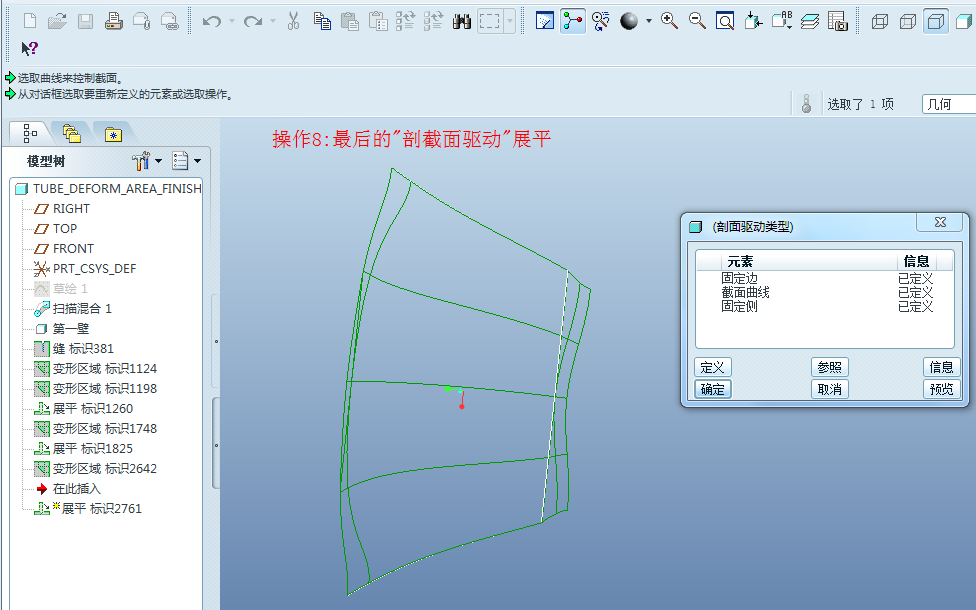Select the 固定侧 element row
976x610 pixels.
coord(825,306)
